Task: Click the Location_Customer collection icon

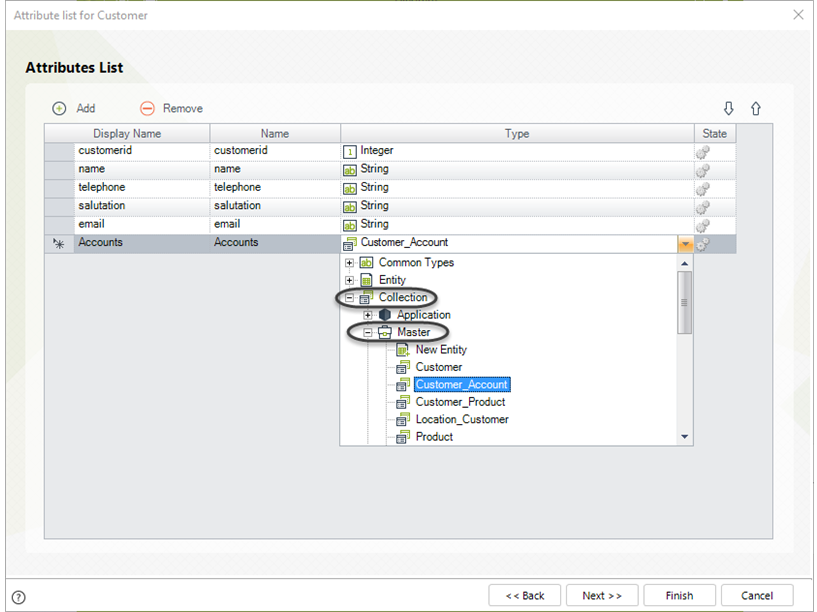Action: click(x=403, y=419)
